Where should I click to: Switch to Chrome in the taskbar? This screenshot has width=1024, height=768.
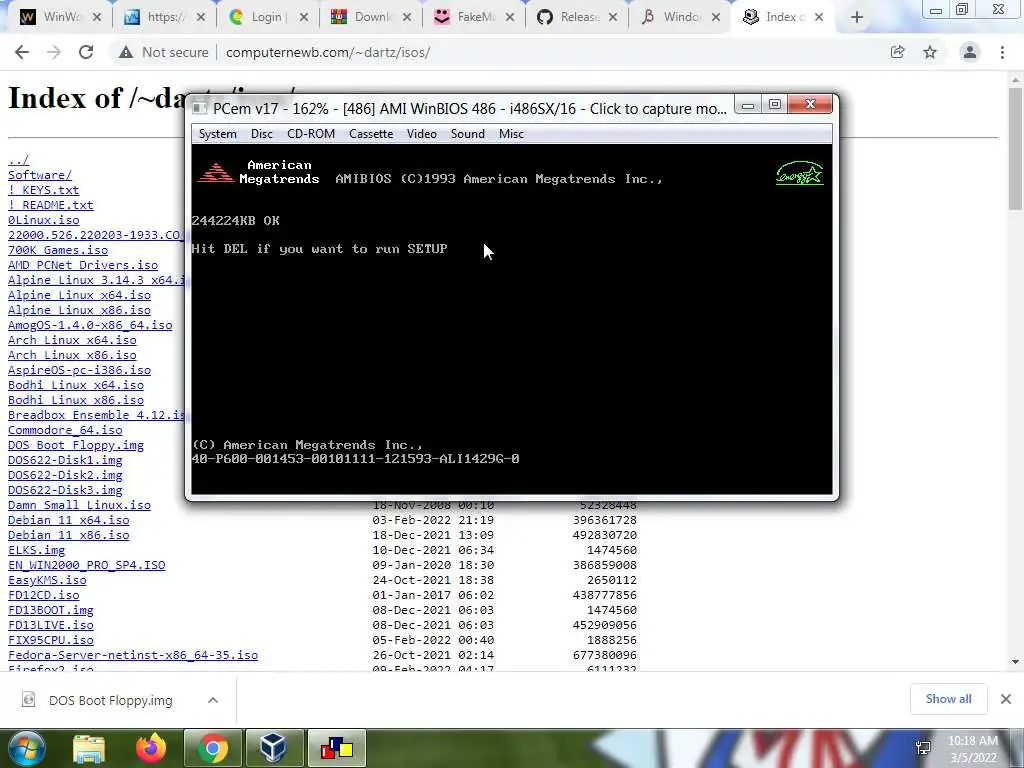(x=213, y=748)
